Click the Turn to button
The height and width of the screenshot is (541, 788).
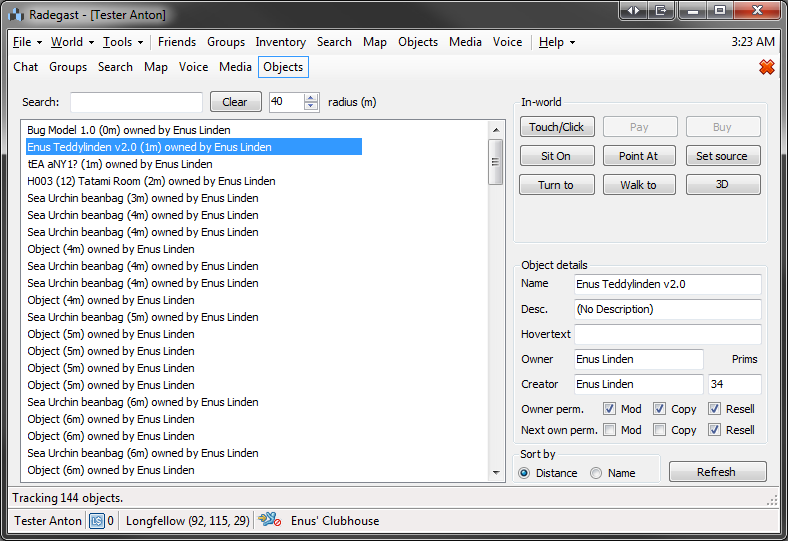[x=557, y=185]
